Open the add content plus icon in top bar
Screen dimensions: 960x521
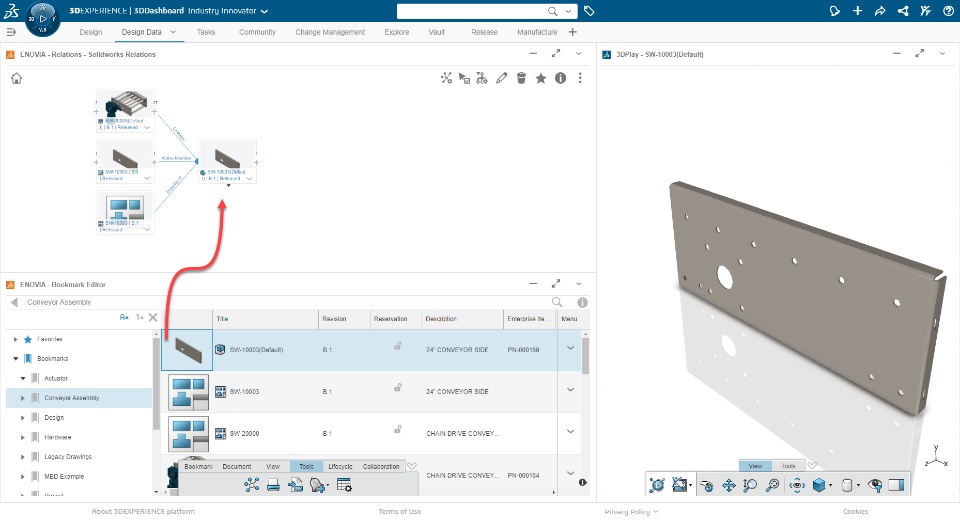point(857,11)
